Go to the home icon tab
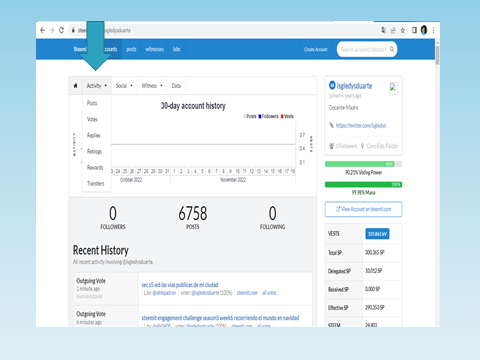The image size is (480, 360). 76,86
